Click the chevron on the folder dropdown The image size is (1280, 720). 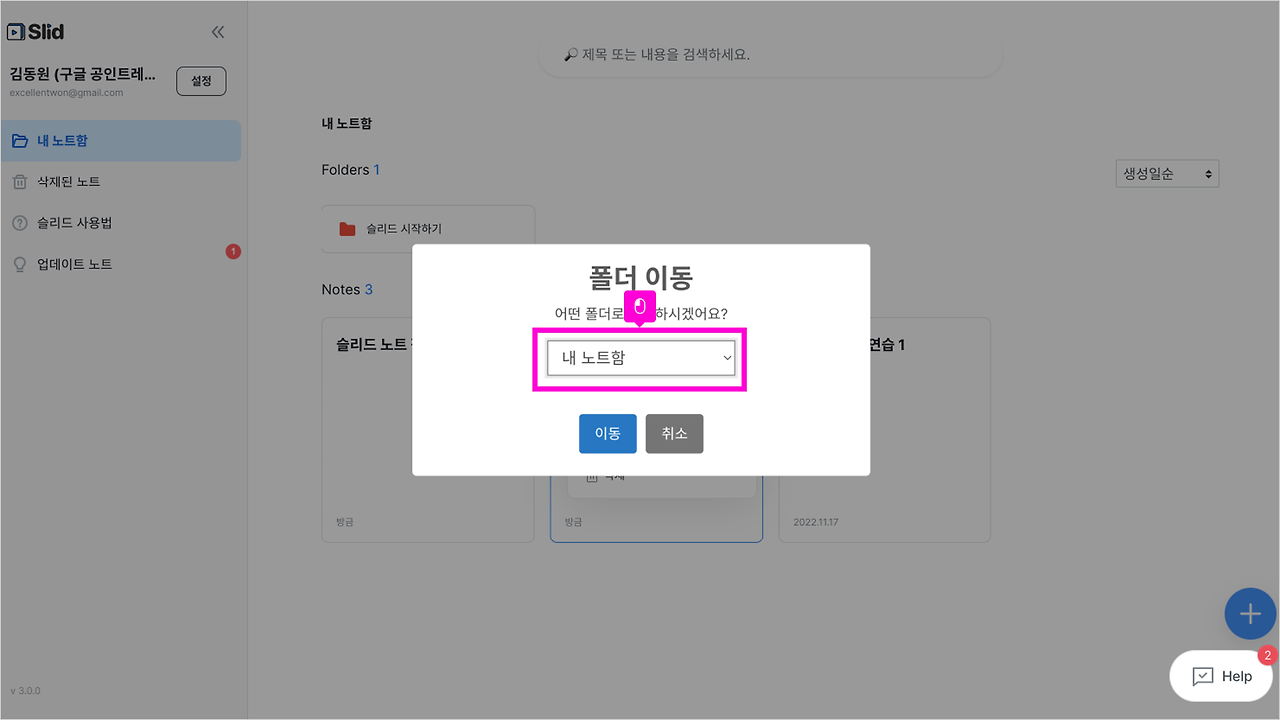point(727,358)
